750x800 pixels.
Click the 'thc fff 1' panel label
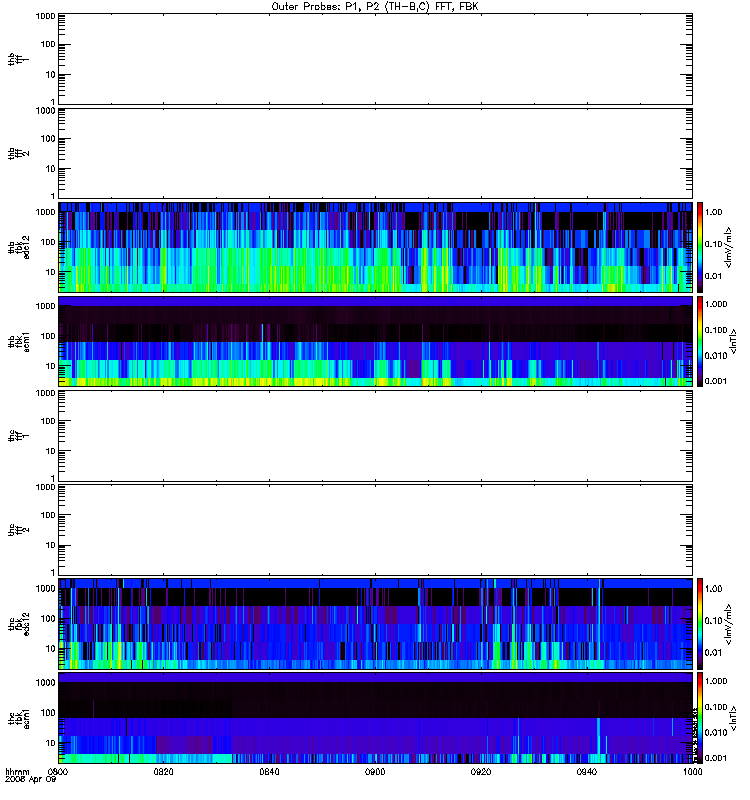point(18,436)
